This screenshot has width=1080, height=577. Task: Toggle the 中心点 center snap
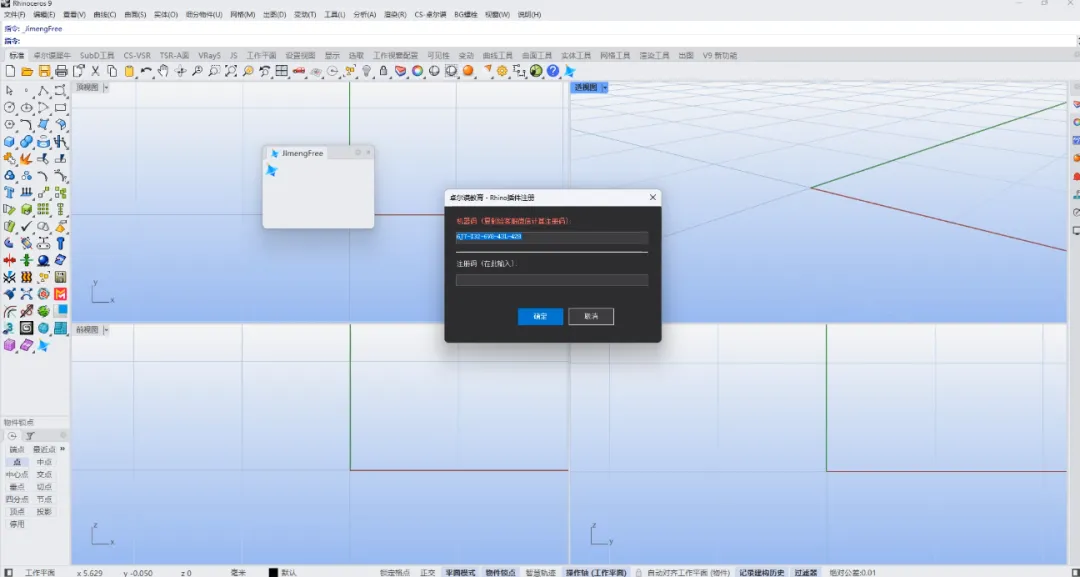tap(17, 474)
